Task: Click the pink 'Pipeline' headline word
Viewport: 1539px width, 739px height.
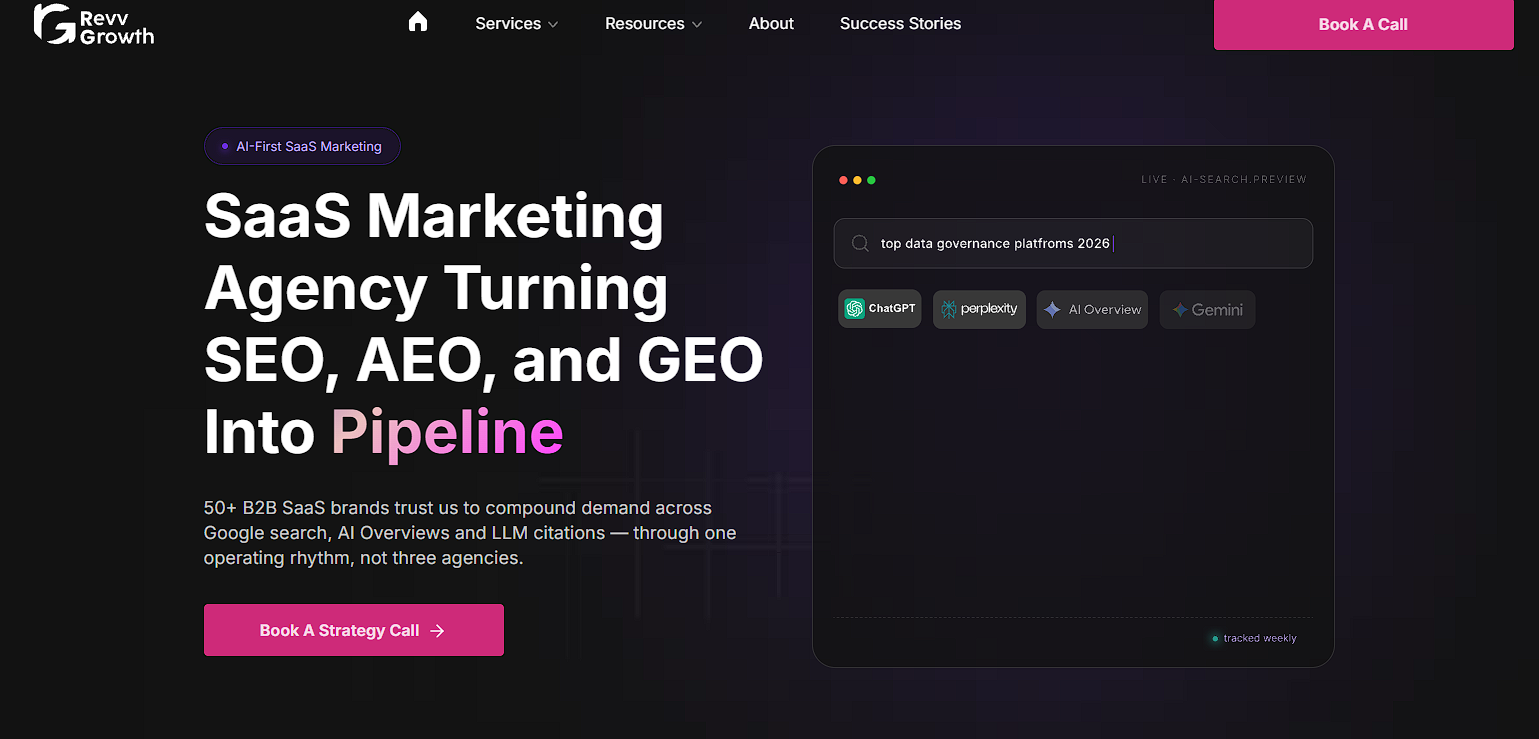Action: point(447,432)
